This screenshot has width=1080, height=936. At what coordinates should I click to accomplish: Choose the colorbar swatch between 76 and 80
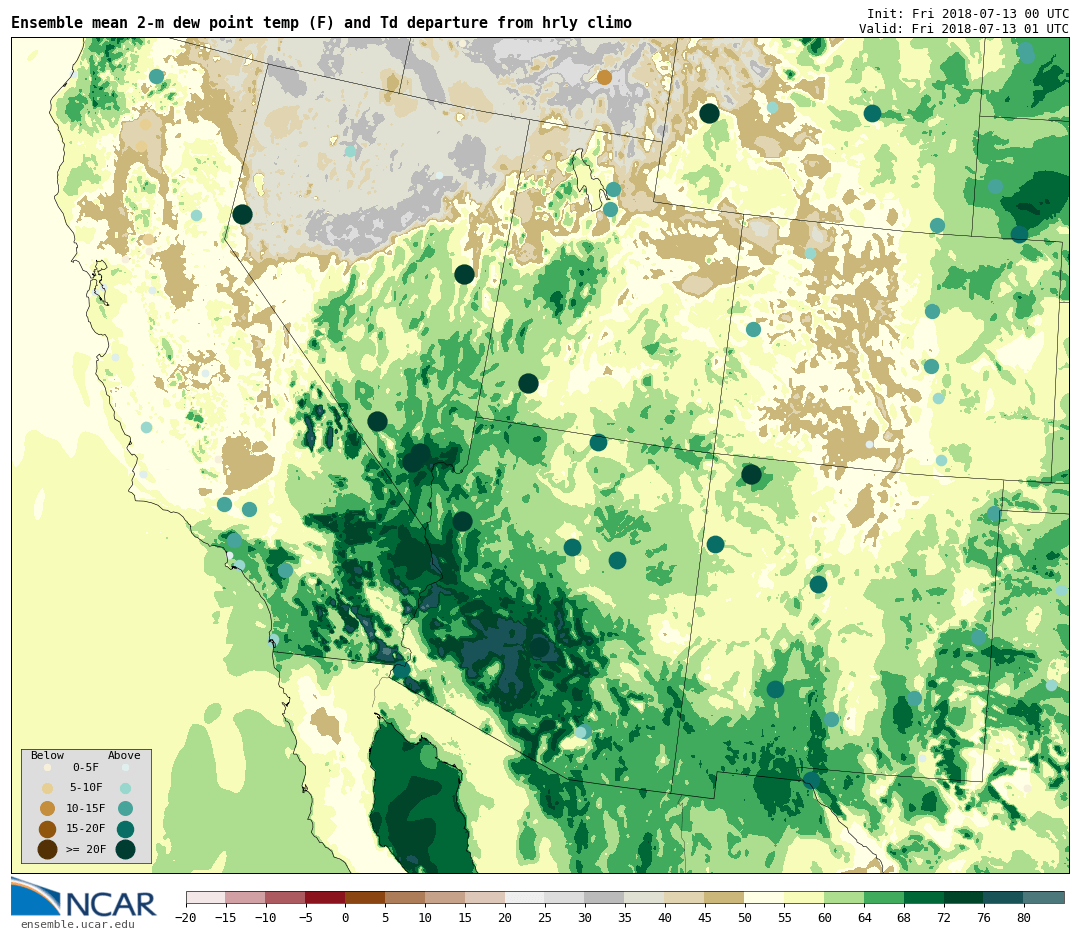tap(1003, 897)
